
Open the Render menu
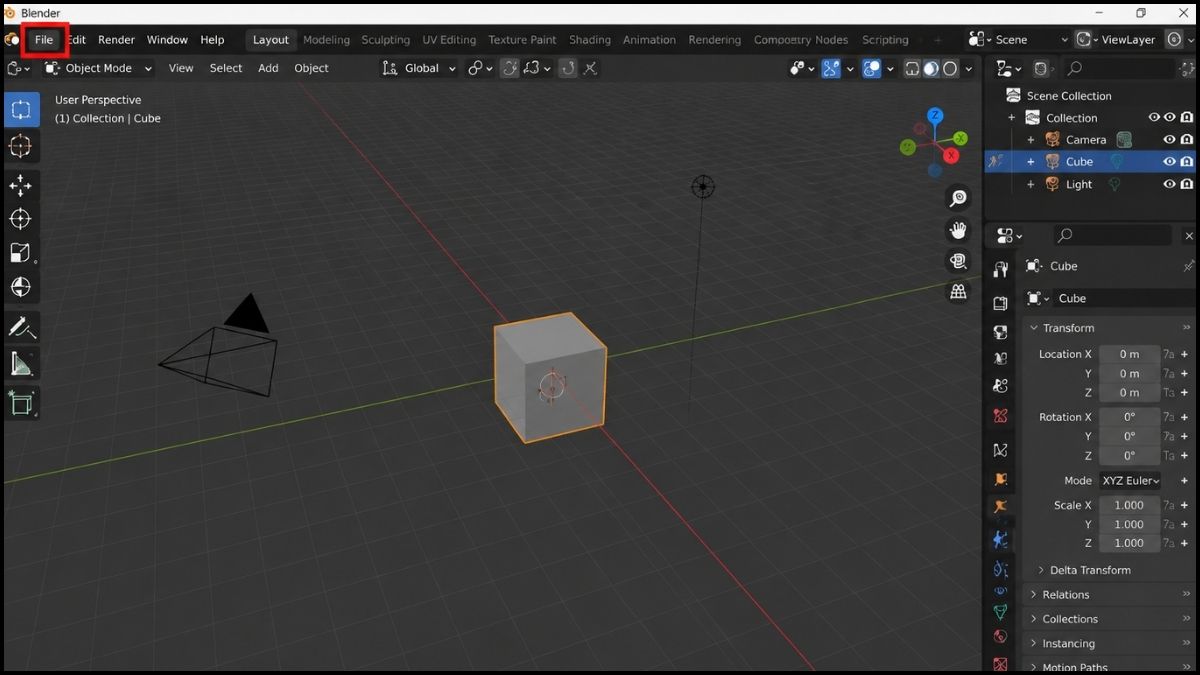pos(116,40)
